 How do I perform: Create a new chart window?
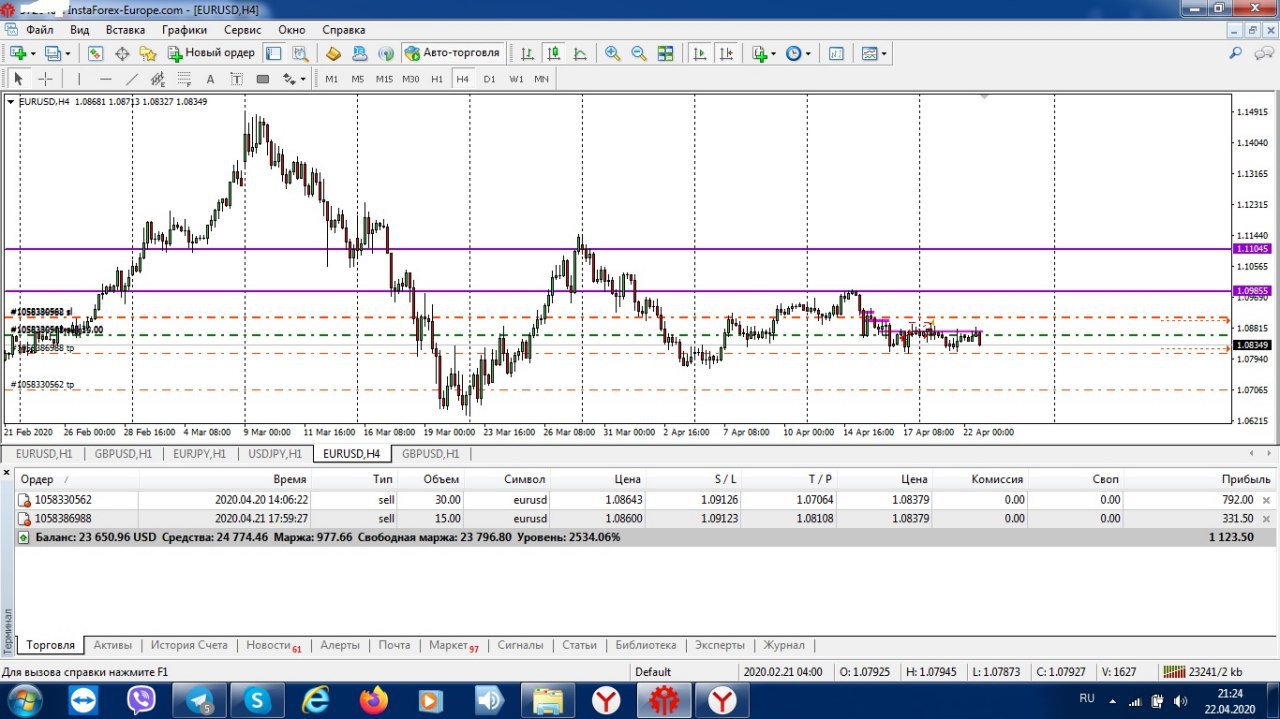tap(18, 53)
